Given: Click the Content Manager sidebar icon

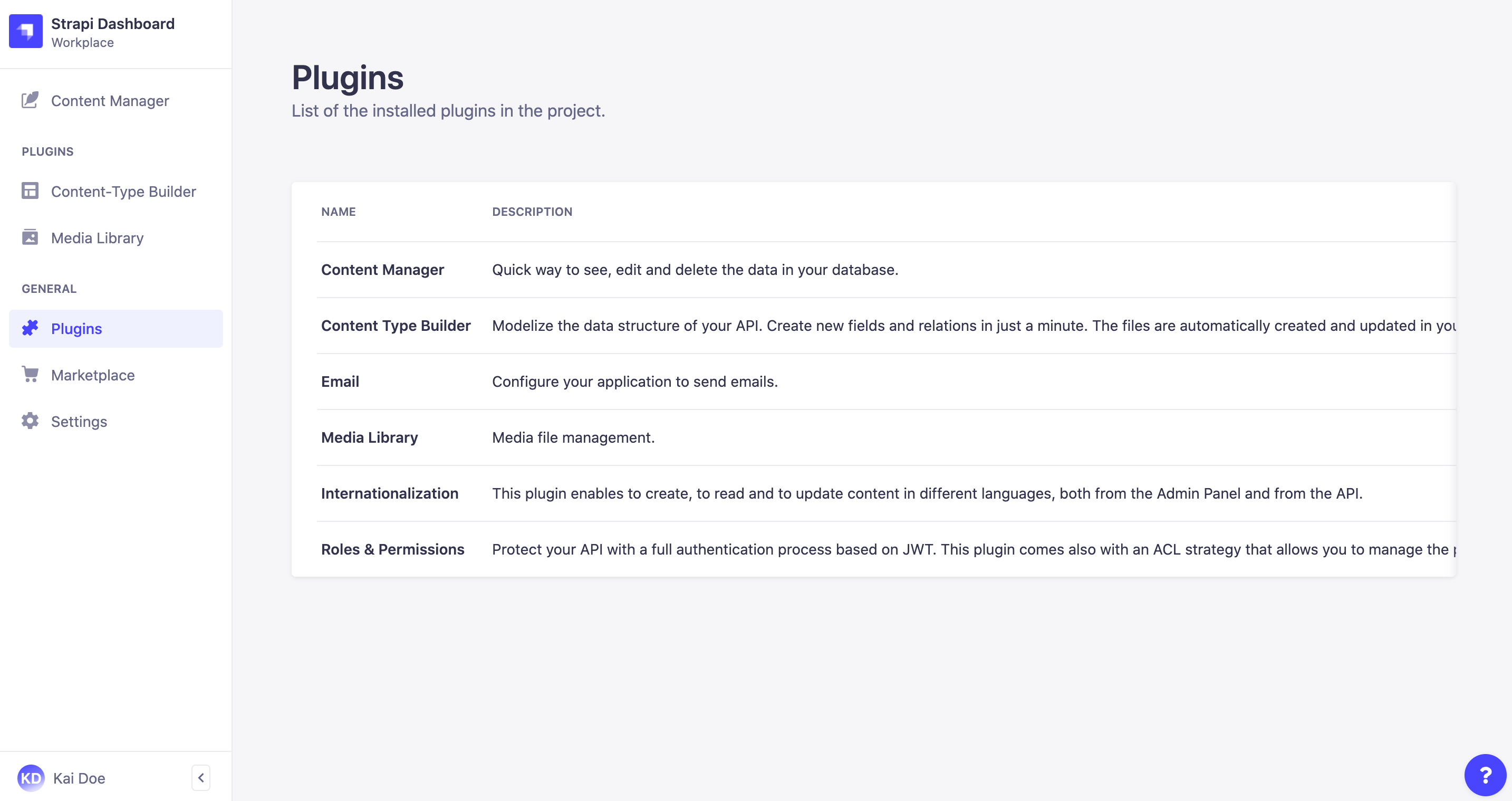Looking at the screenshot, I should point(29,101).
